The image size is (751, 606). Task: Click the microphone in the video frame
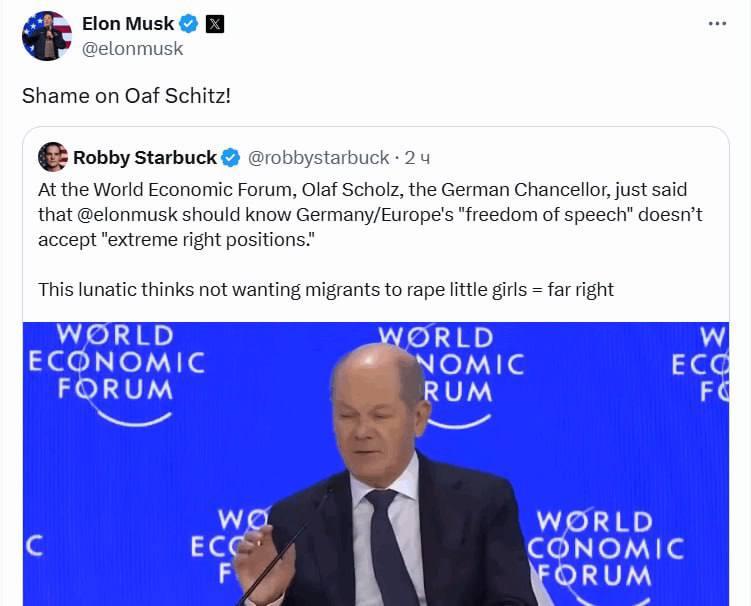(287, 546)
